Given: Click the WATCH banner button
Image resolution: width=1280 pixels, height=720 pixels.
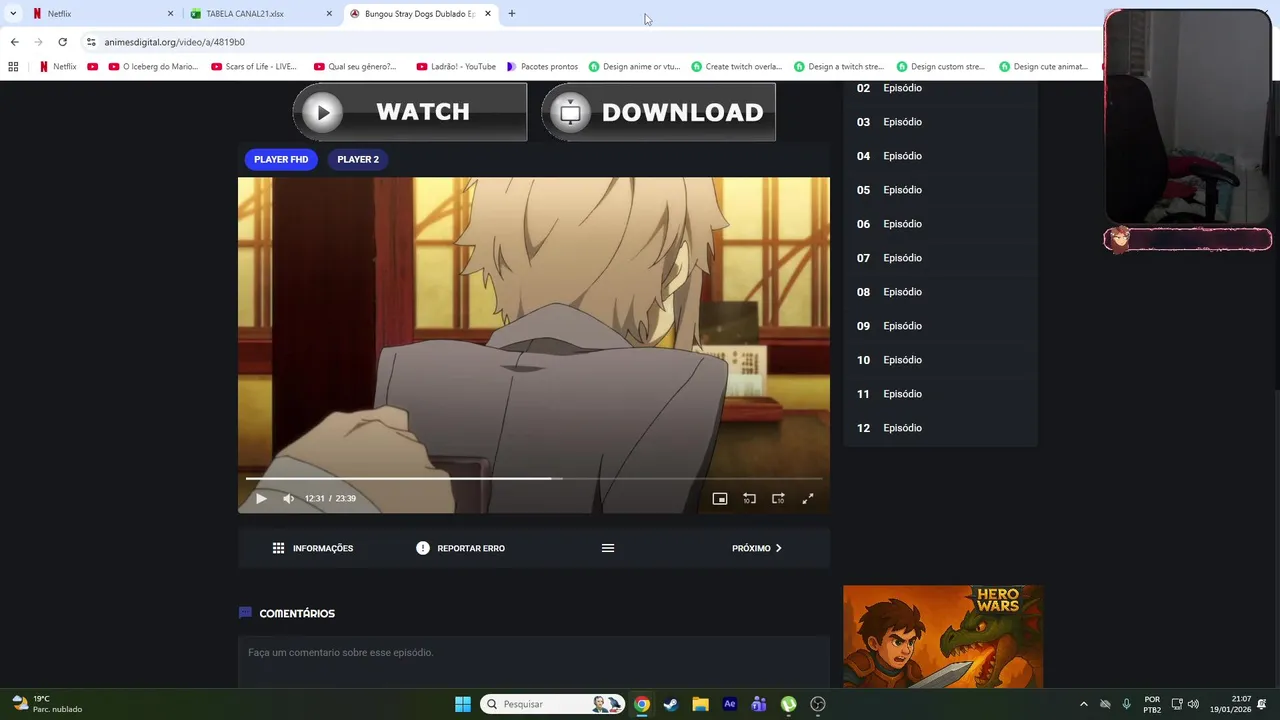Looking at the screenshot, I should coord(410,112).
